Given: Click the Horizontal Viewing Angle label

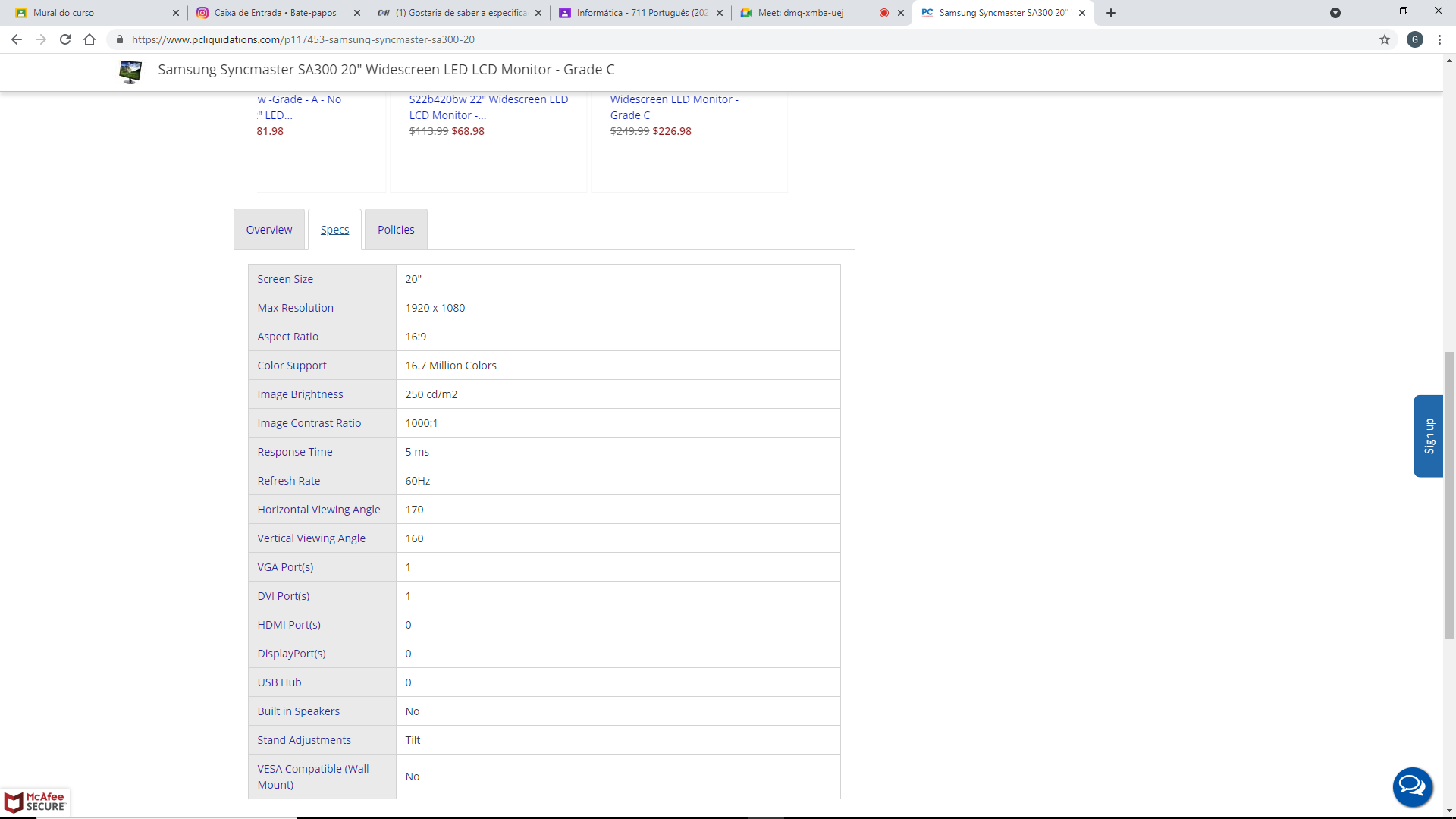Looking at the screenshot, I should click(318, 510).
